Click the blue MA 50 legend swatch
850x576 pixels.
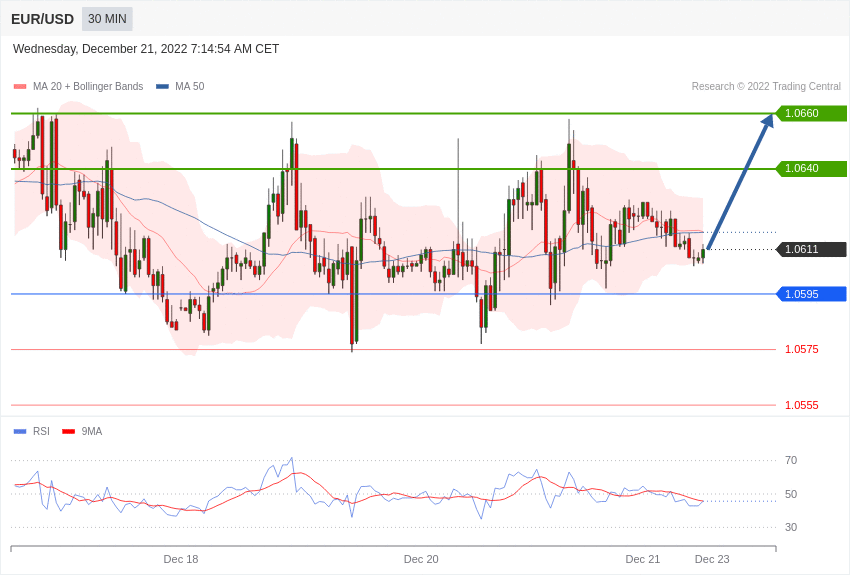tap(162, 87)
